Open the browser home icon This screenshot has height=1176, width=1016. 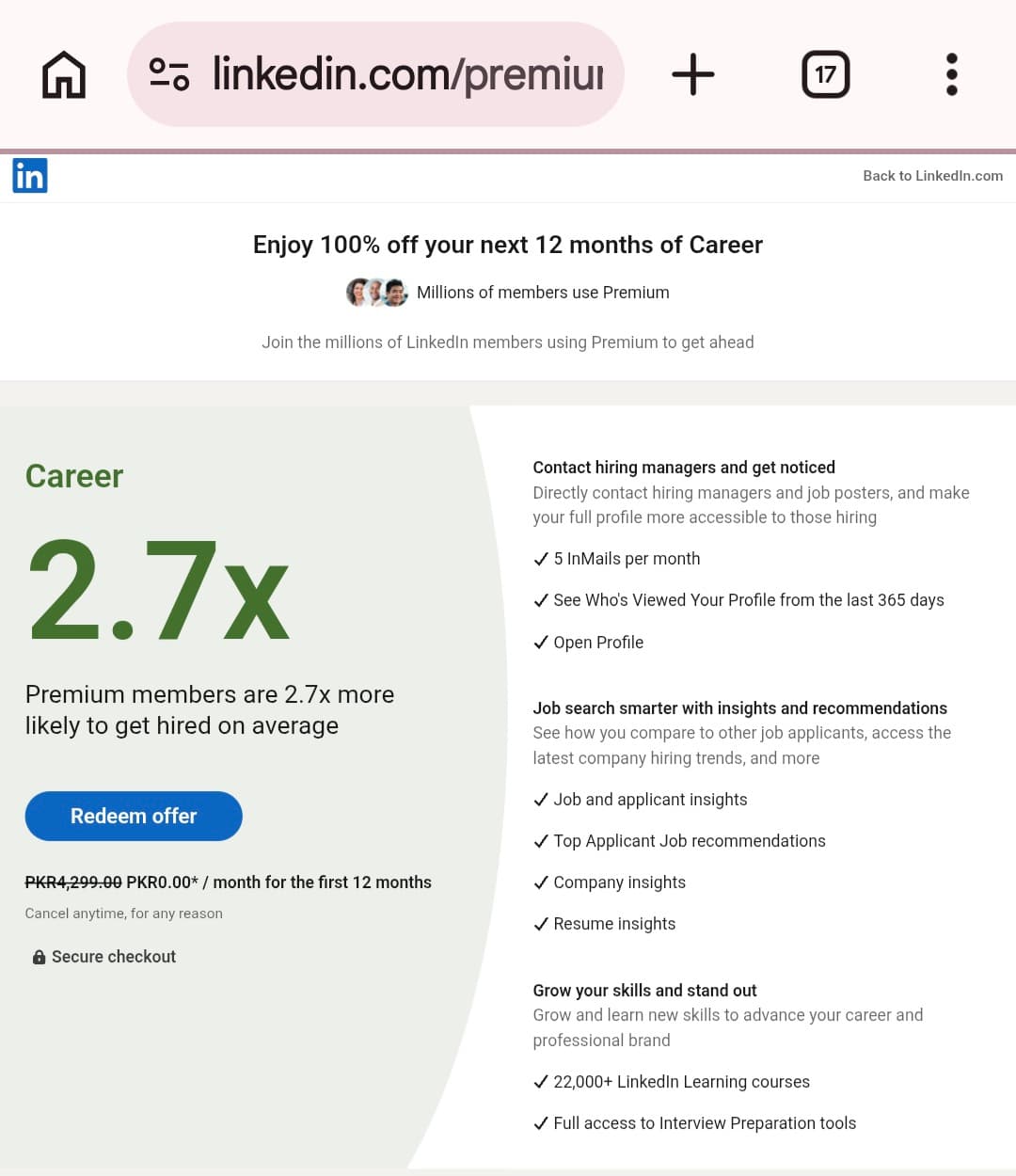(x=62, y=73)
